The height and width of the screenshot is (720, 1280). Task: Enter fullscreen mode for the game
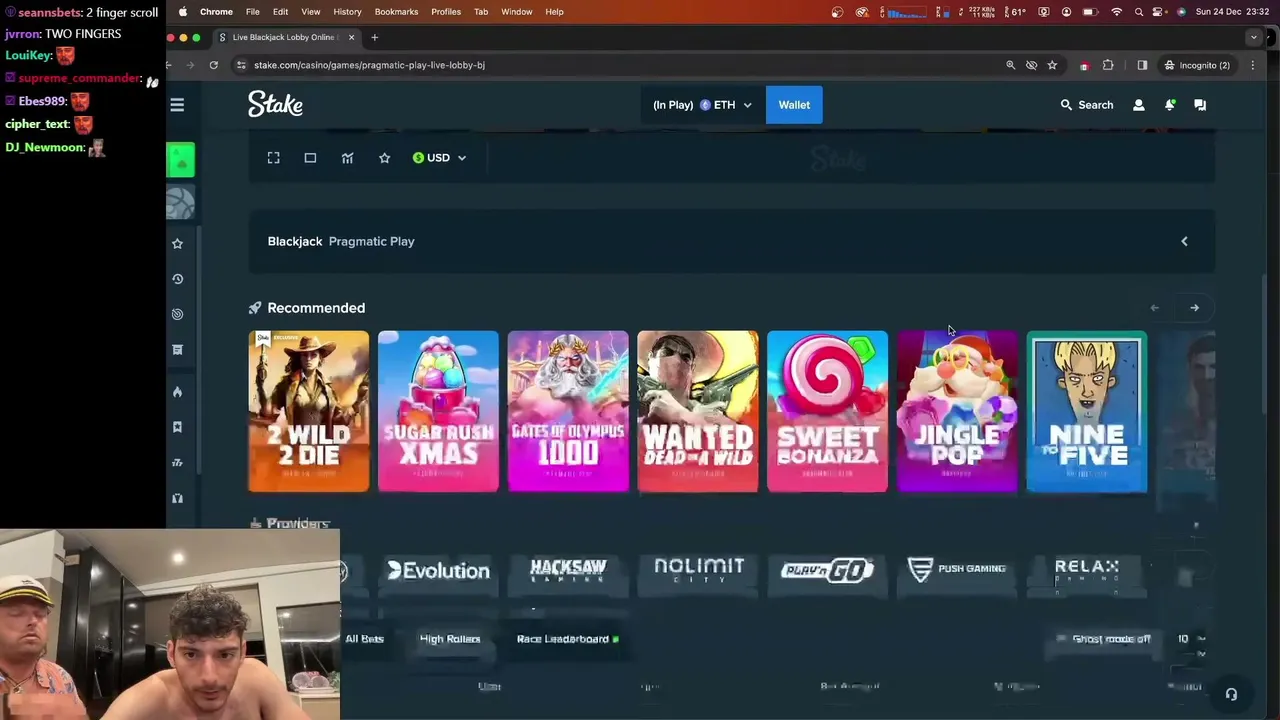click(x=273, y=158)
